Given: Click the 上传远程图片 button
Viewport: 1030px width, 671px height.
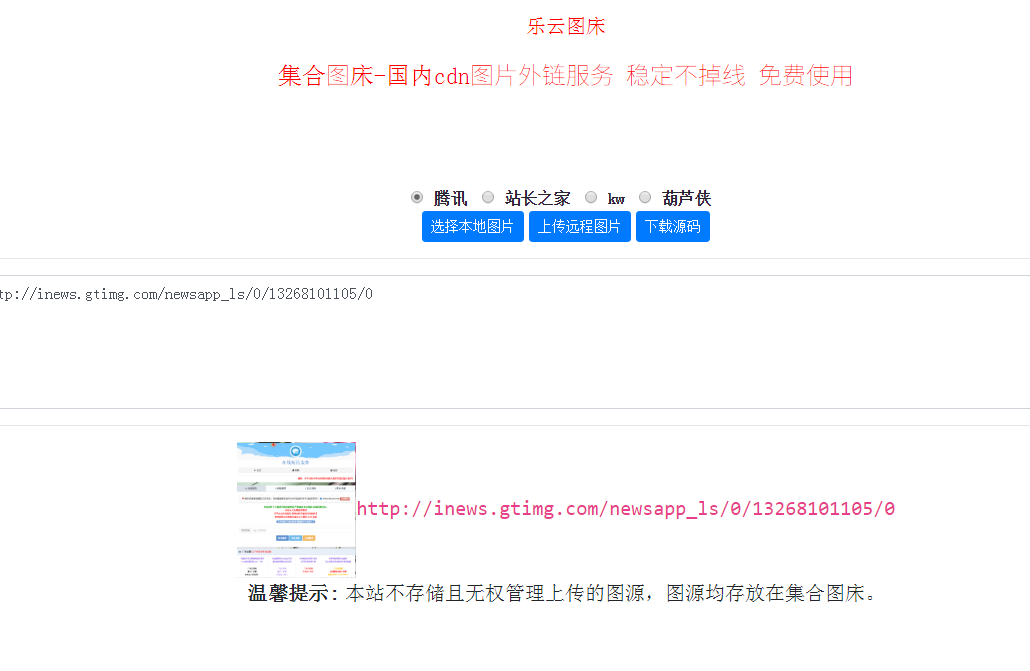Looking at the screenshot, I should tap(579, 227).
